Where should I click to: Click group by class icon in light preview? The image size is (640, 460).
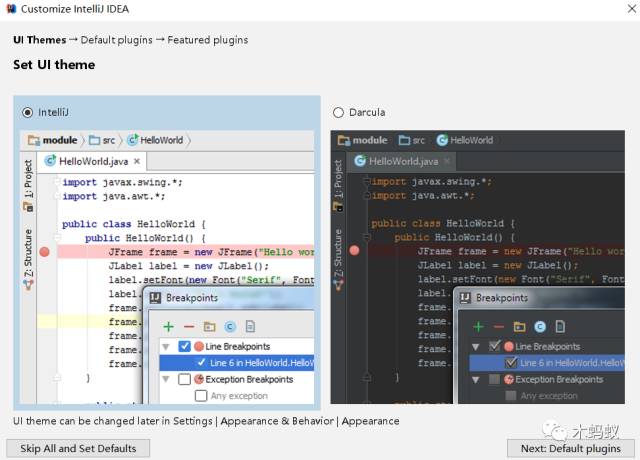230,327
